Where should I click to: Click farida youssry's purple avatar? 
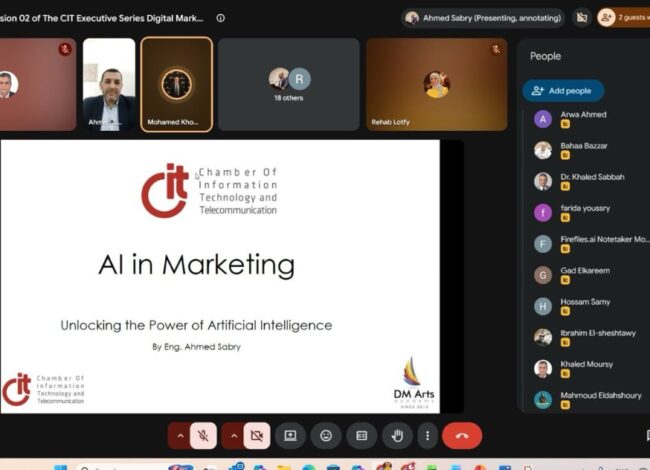pos(543,213)
